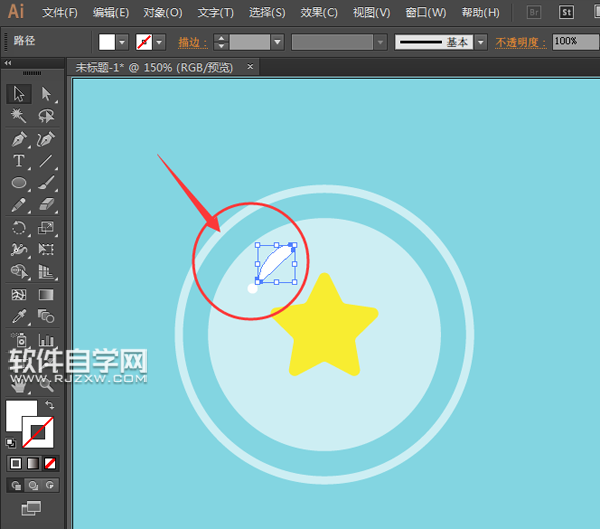Viewport: 600px width, 529px height.
Task: Open the brush definition 基本 dropdown
Action: click(x=481, y=42)
